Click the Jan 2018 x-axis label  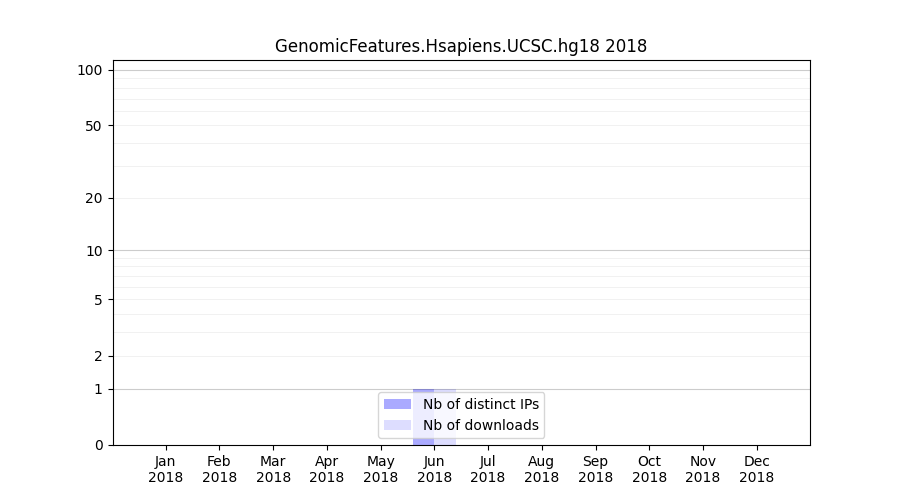[166, 469]
